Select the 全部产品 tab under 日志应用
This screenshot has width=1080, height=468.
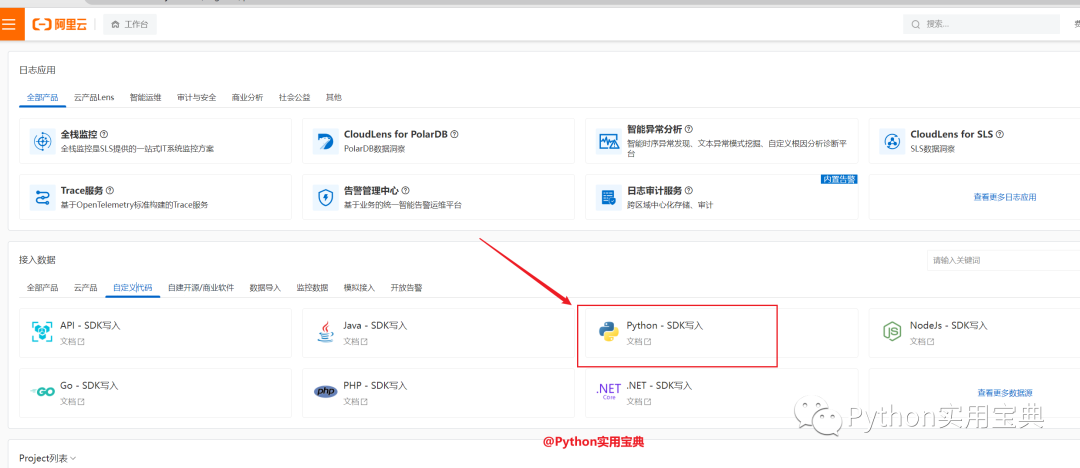point(42,97)
